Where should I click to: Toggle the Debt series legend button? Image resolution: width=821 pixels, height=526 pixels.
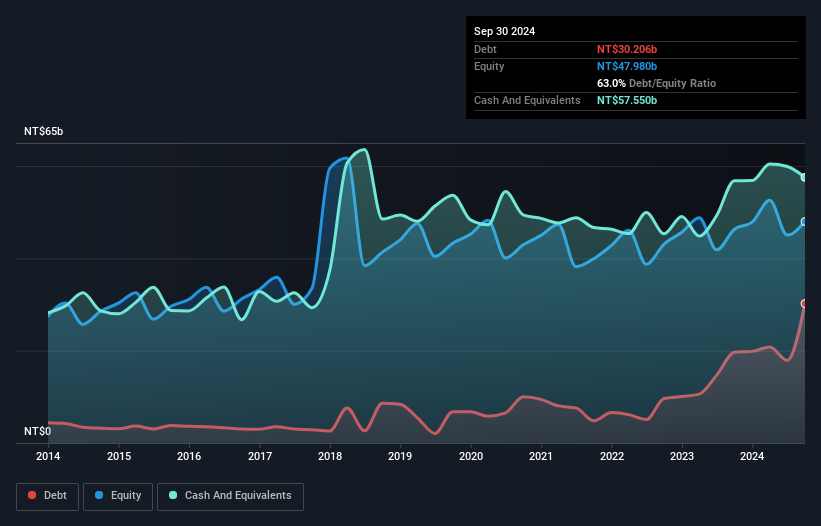coord(47,496)
